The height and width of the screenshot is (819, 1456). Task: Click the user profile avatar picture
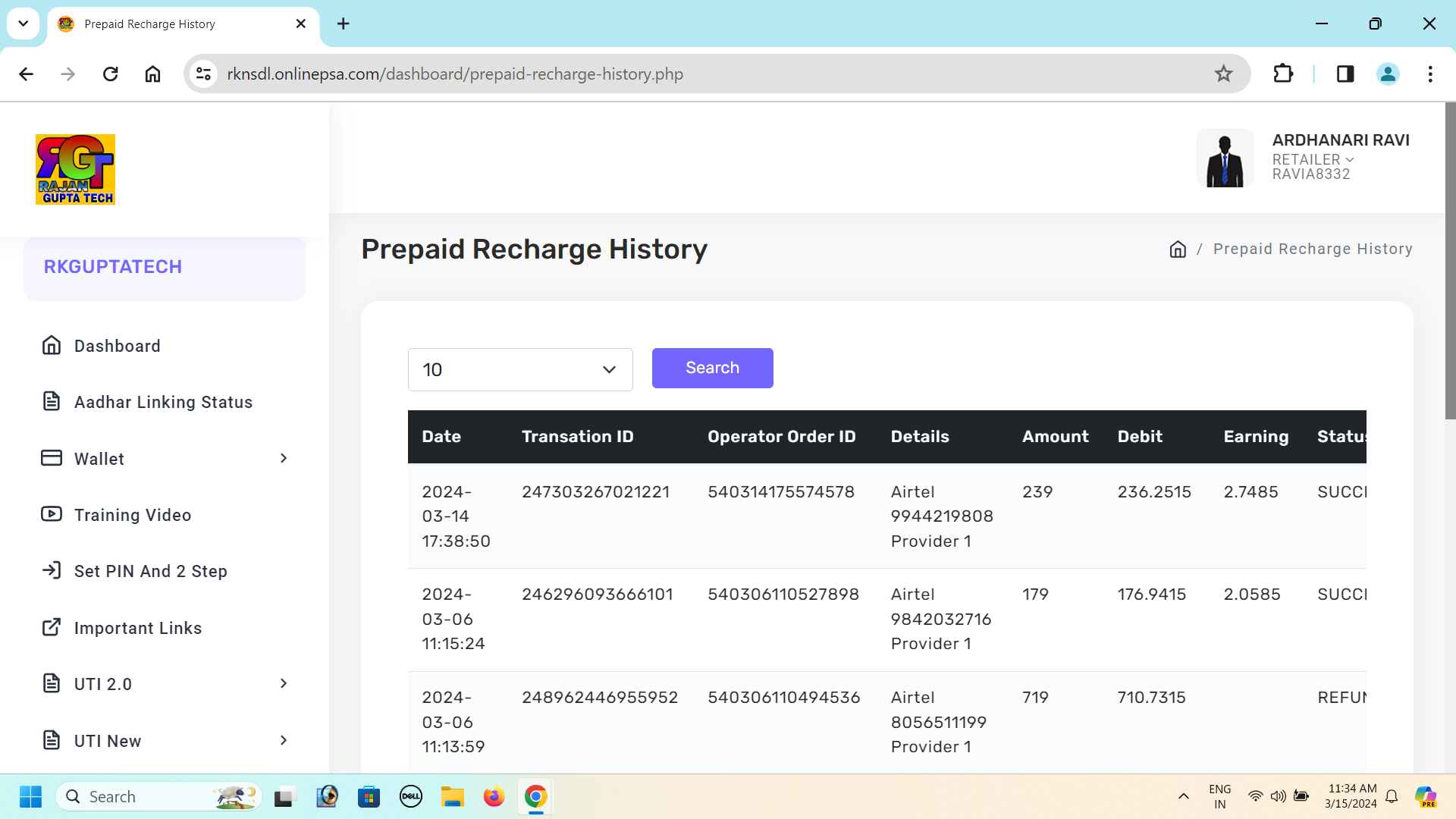[1224, 158]
